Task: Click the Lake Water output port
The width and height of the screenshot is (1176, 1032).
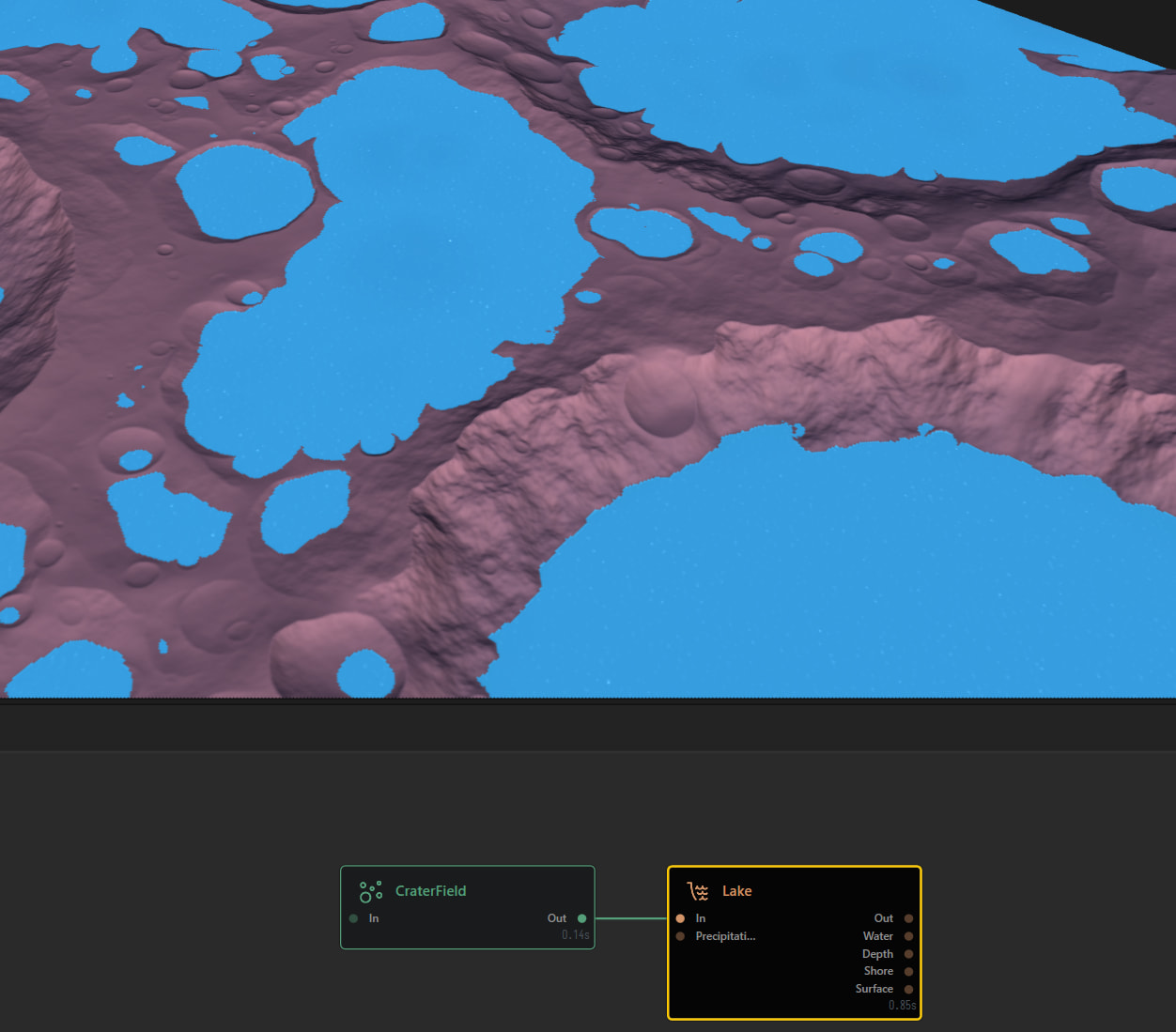Action: point(908,936)
